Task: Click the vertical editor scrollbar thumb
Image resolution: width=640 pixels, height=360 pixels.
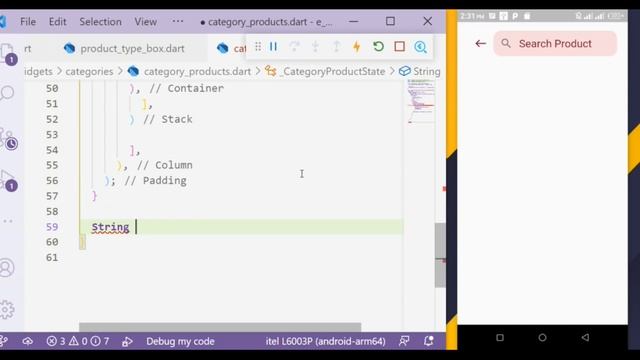Action: pos(440,255)
